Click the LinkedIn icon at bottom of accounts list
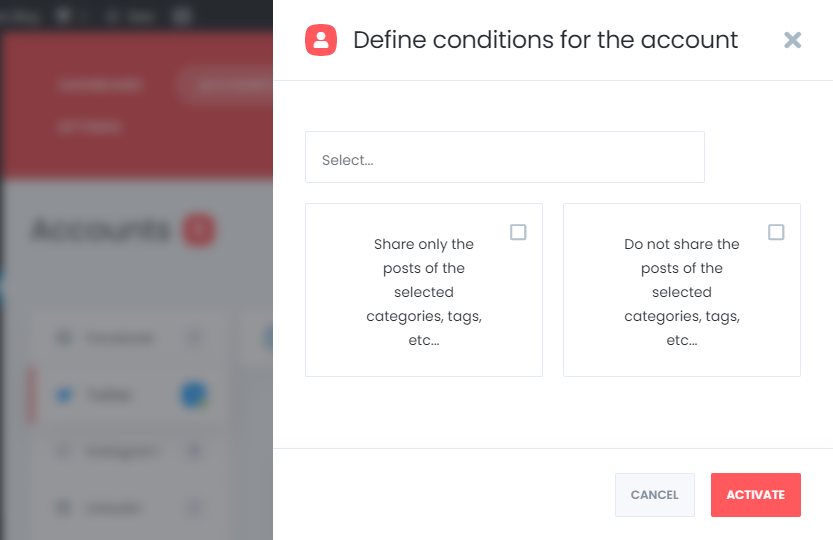The height and width of the screenshot is (540, 833). 64,508
